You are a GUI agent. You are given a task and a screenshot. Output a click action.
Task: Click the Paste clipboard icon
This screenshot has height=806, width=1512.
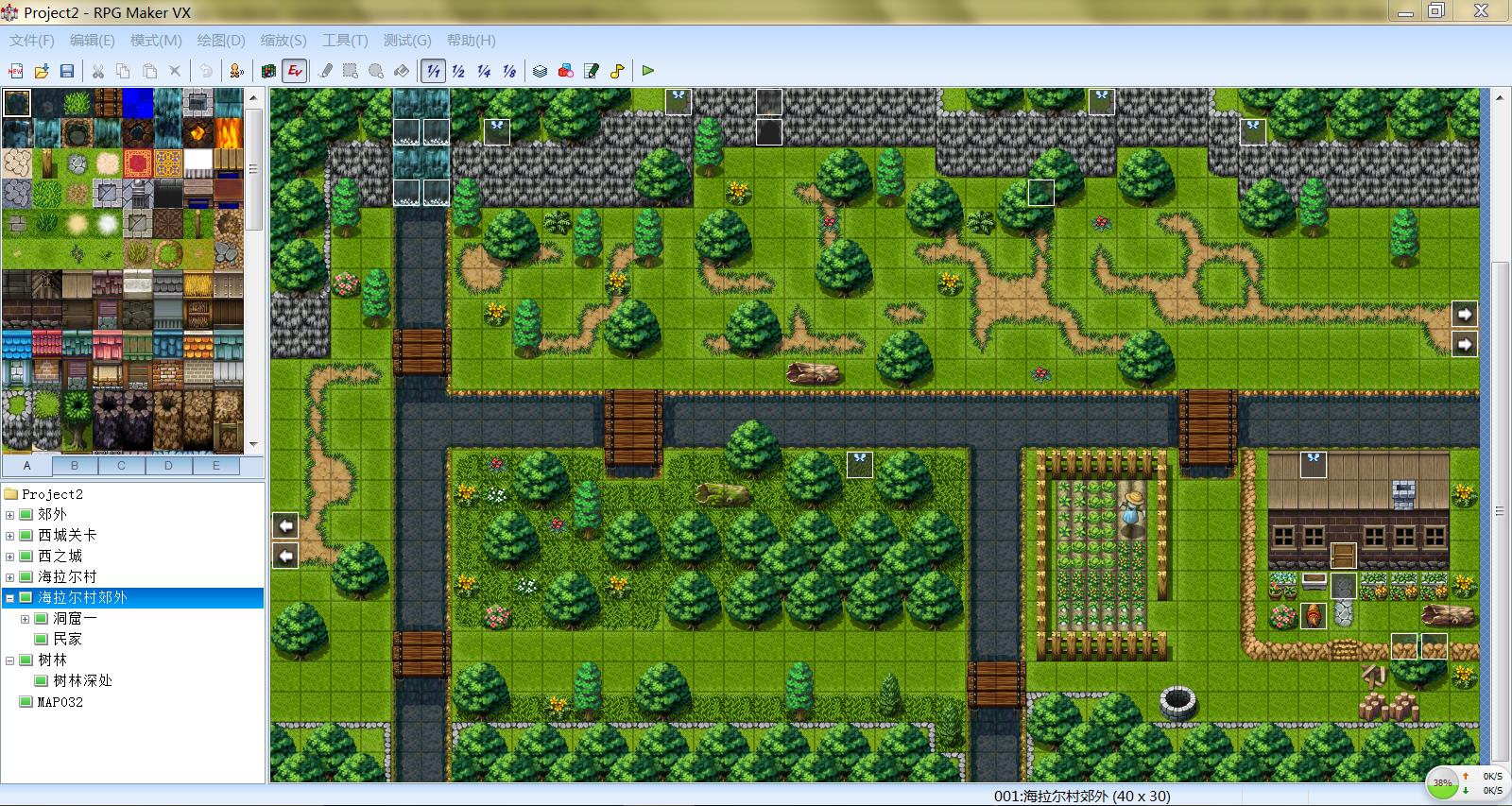coord(149,71)
